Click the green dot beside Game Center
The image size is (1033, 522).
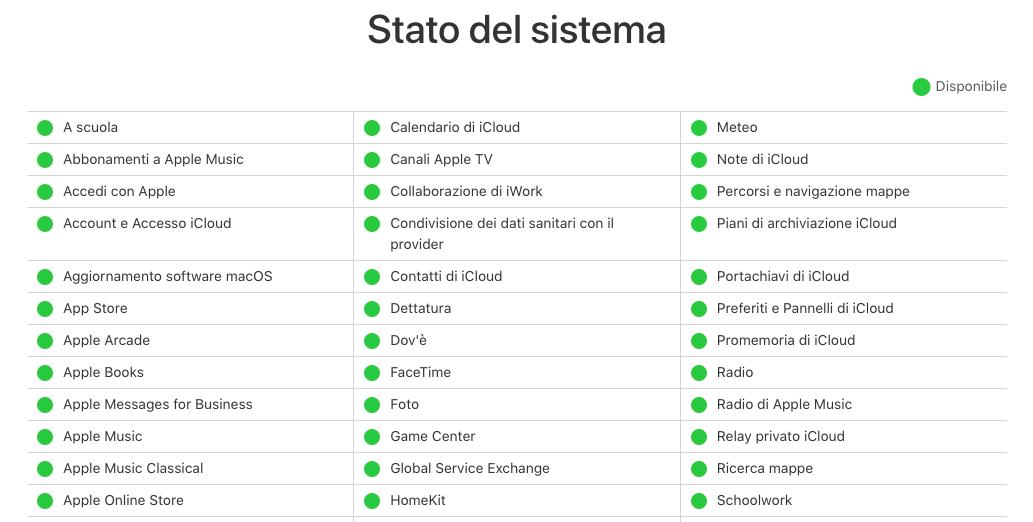[372, 437]
